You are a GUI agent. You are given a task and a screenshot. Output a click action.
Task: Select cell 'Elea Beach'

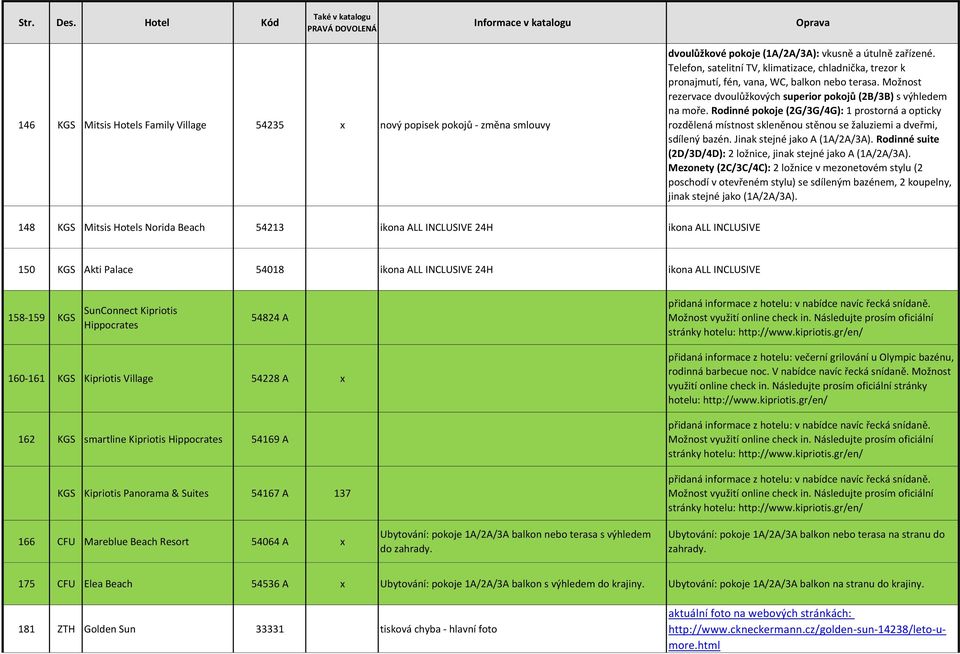(157, 584)
